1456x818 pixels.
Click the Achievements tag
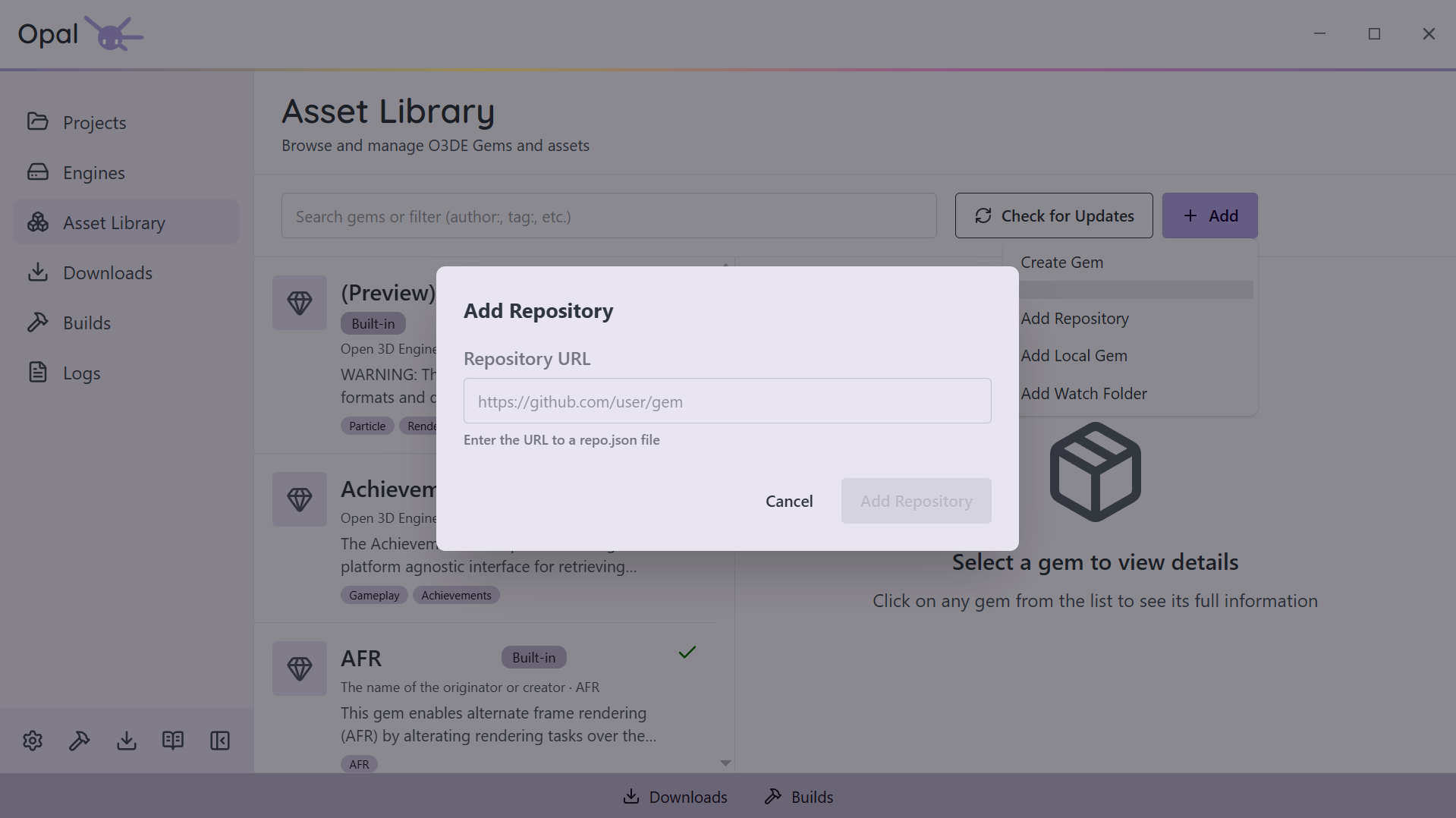(x=456, y=596)
